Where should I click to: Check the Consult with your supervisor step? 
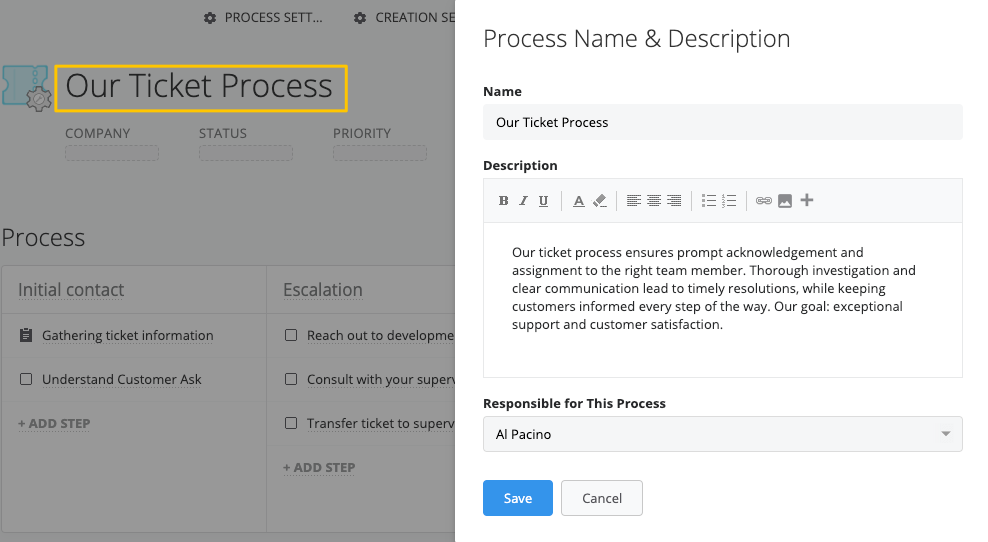pyautogui.click(x=291, y=379)
